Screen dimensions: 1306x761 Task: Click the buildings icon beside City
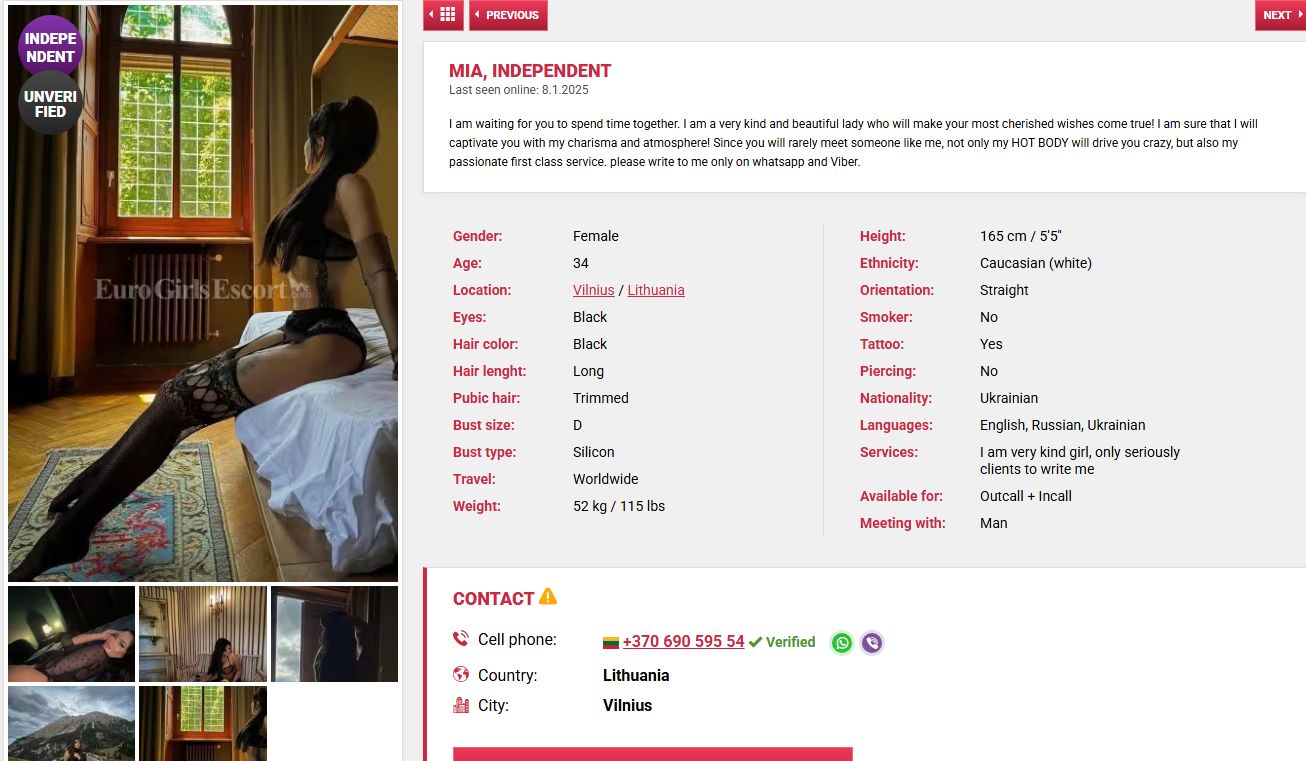tap(461, 705)
